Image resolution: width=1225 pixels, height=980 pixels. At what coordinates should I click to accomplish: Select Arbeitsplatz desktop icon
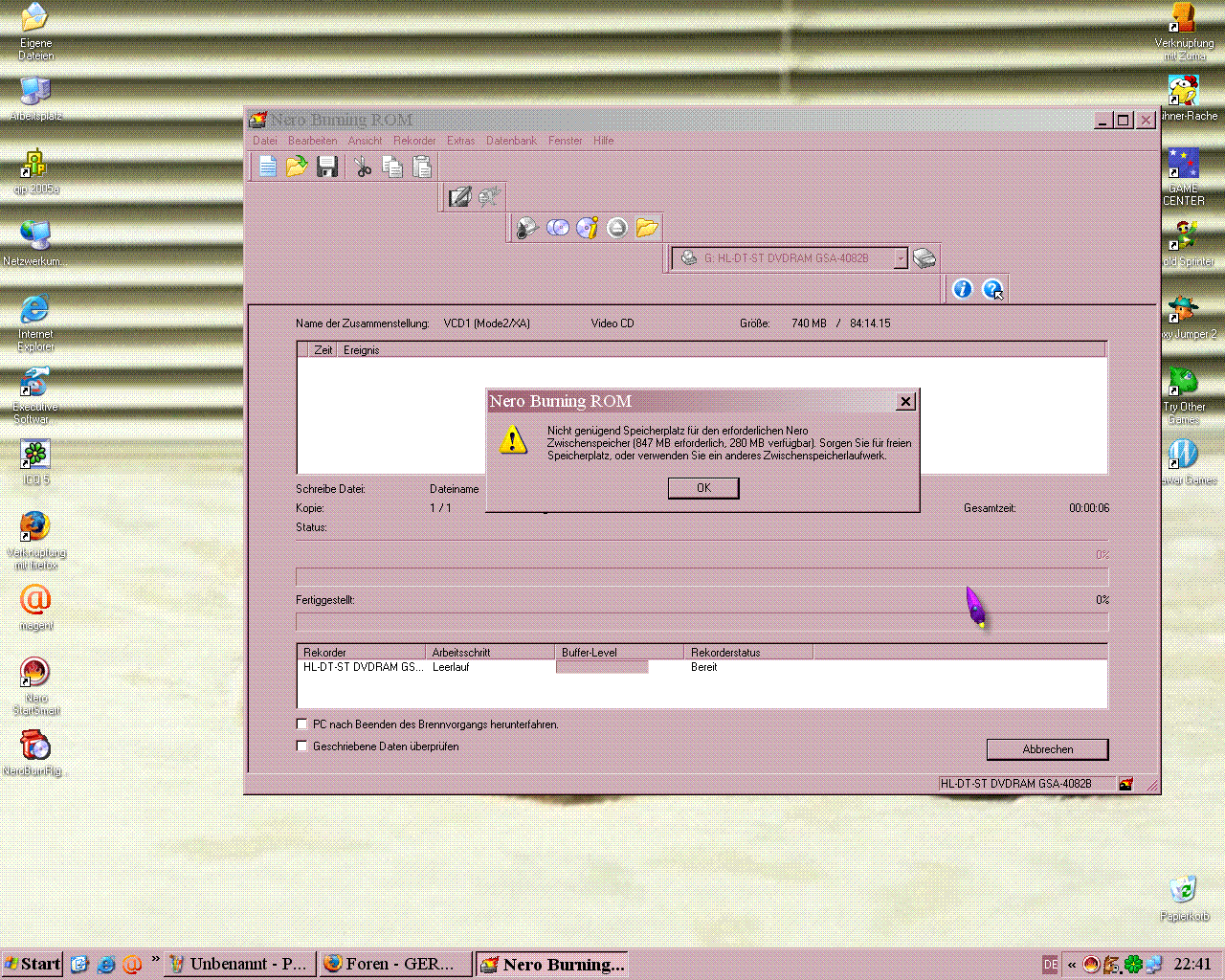click(35, 99)
